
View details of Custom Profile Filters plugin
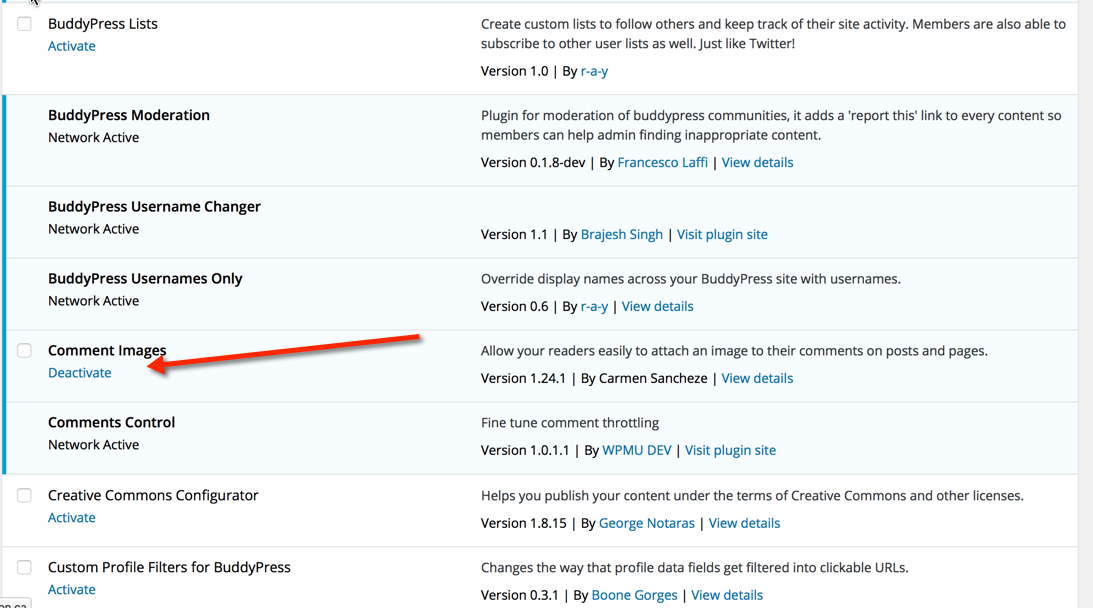click(727, 595)
